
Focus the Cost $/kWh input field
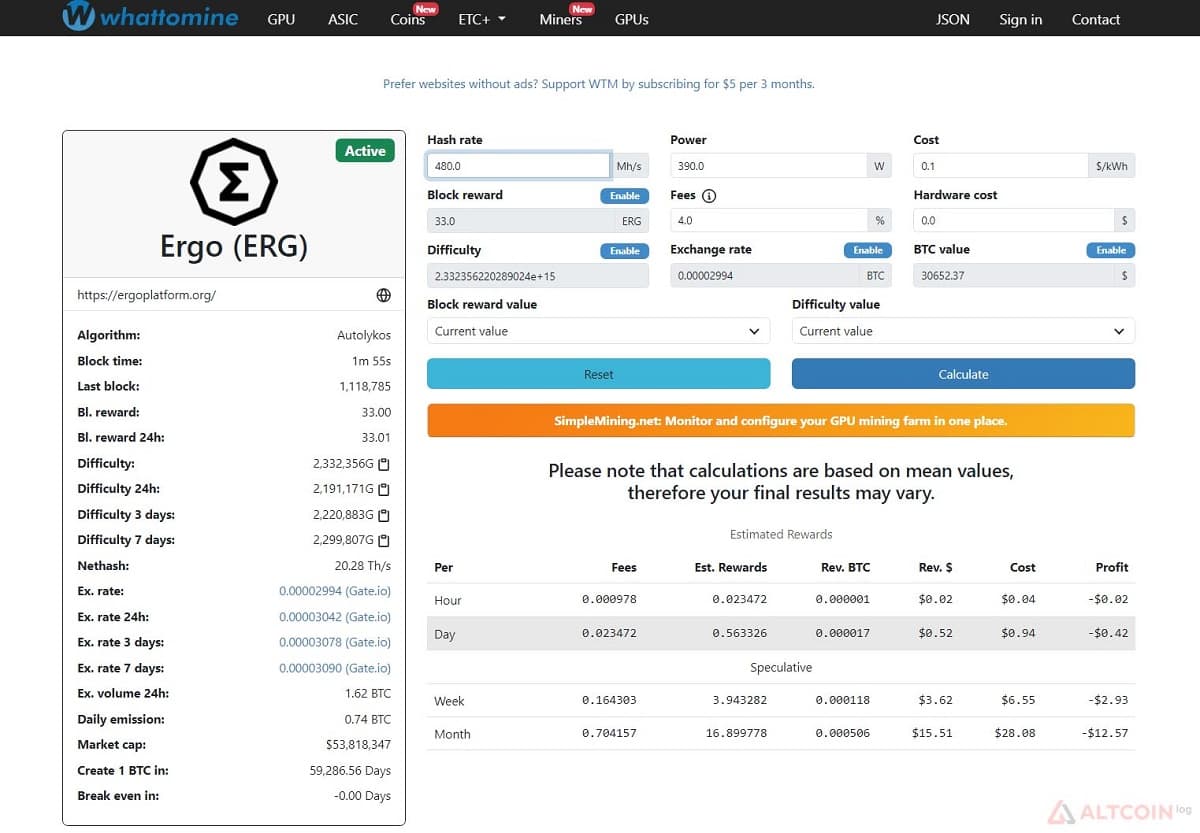pos(1000,166)
